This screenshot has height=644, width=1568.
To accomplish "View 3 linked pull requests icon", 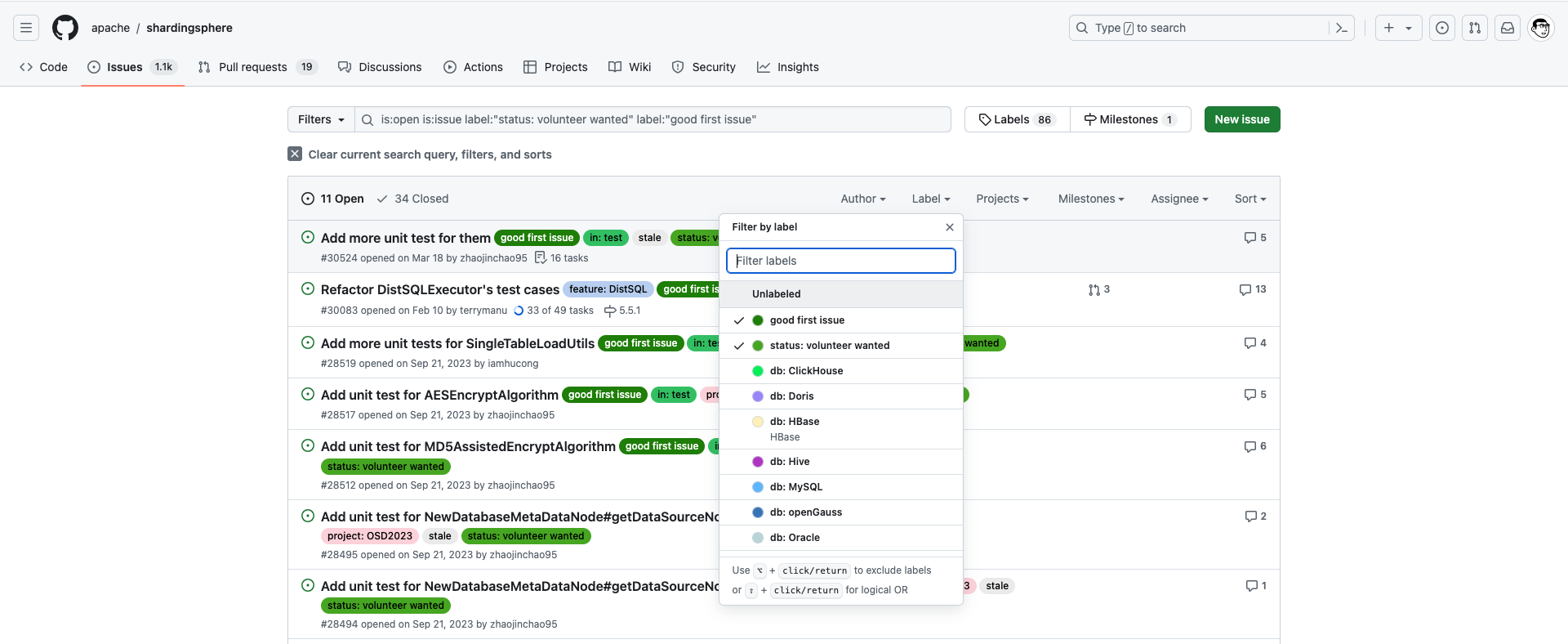I will coord(1099,289).
